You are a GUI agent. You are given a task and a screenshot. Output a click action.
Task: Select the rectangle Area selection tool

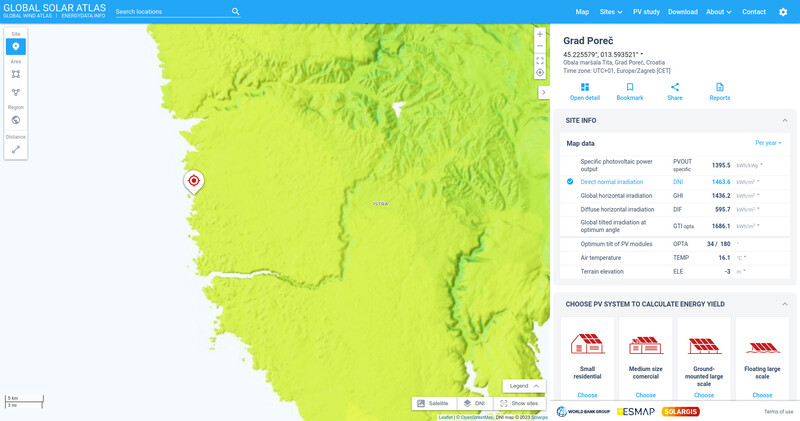coord(16,74)
